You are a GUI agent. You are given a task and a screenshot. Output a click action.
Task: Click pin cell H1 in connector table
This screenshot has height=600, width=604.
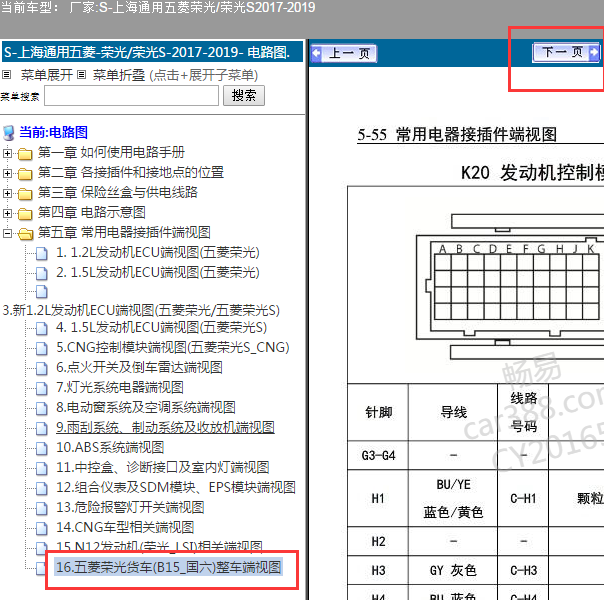point(378,498)
